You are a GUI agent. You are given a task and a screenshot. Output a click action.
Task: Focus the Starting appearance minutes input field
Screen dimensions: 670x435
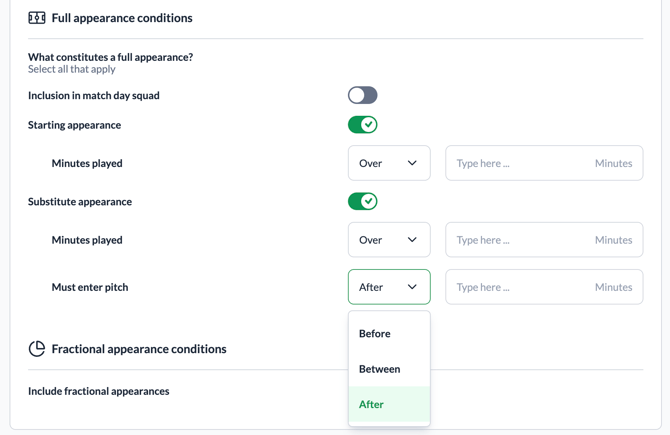[x=520, y=163]
